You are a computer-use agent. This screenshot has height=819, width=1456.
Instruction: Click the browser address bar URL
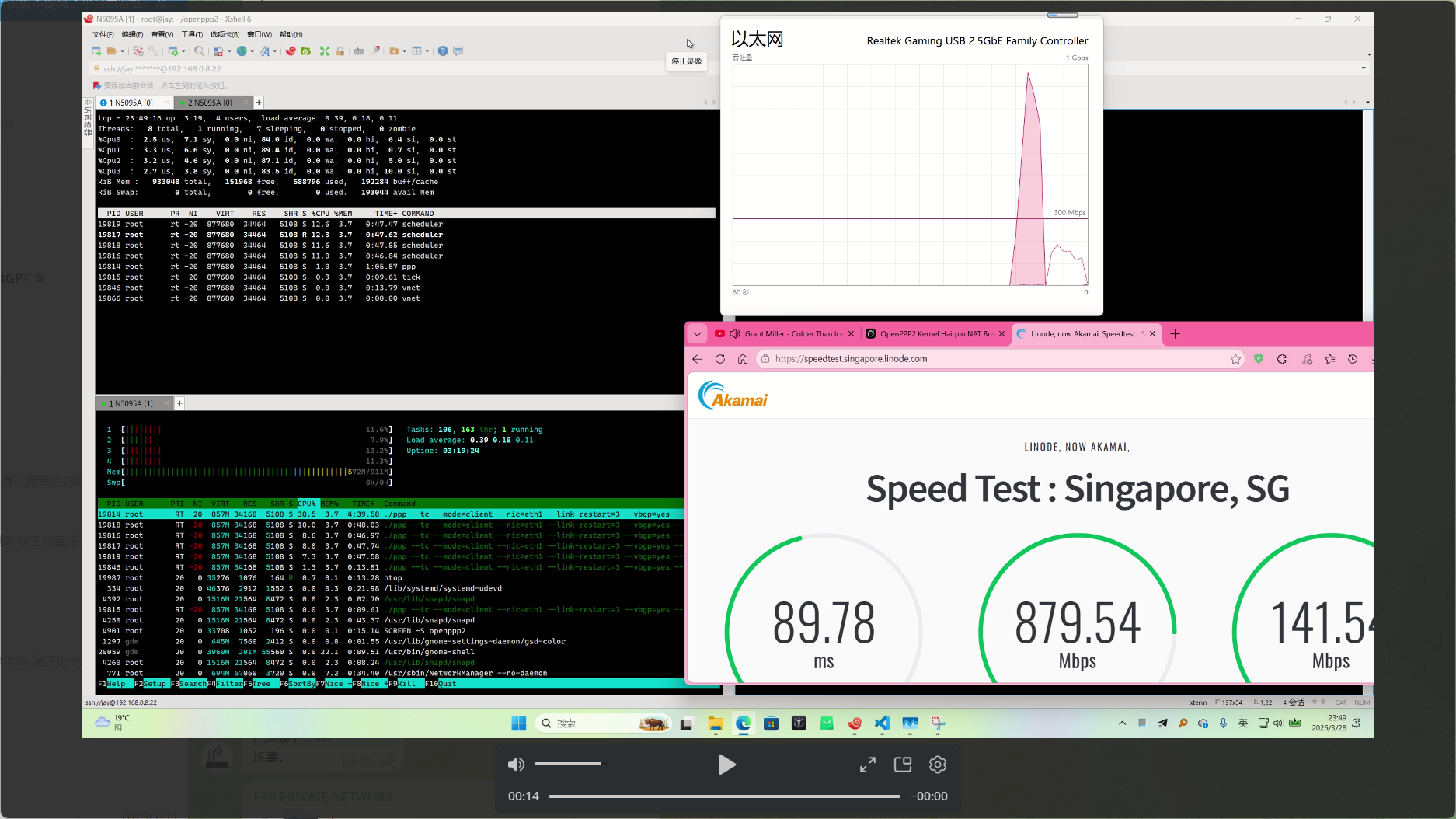pos(852,359)
